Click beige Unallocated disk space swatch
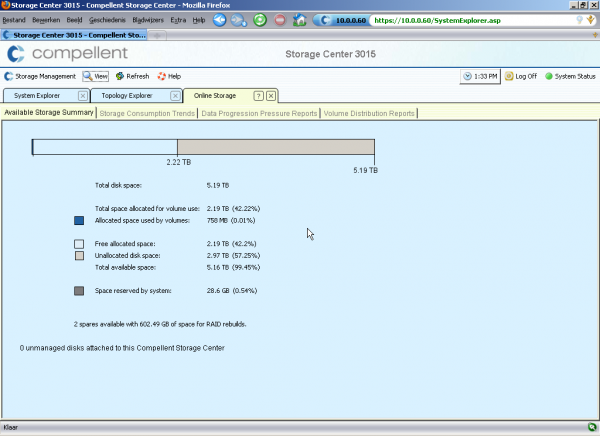This screenshot has height=436, width=600. tap(79, 256)
